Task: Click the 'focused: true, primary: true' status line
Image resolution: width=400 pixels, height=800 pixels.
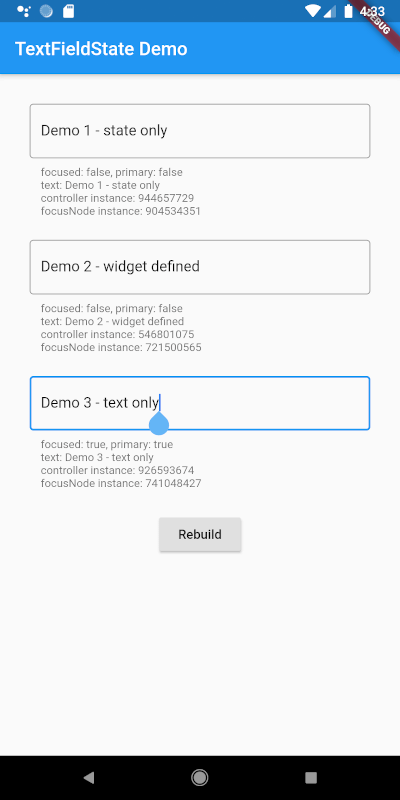Action: point(107,444)
